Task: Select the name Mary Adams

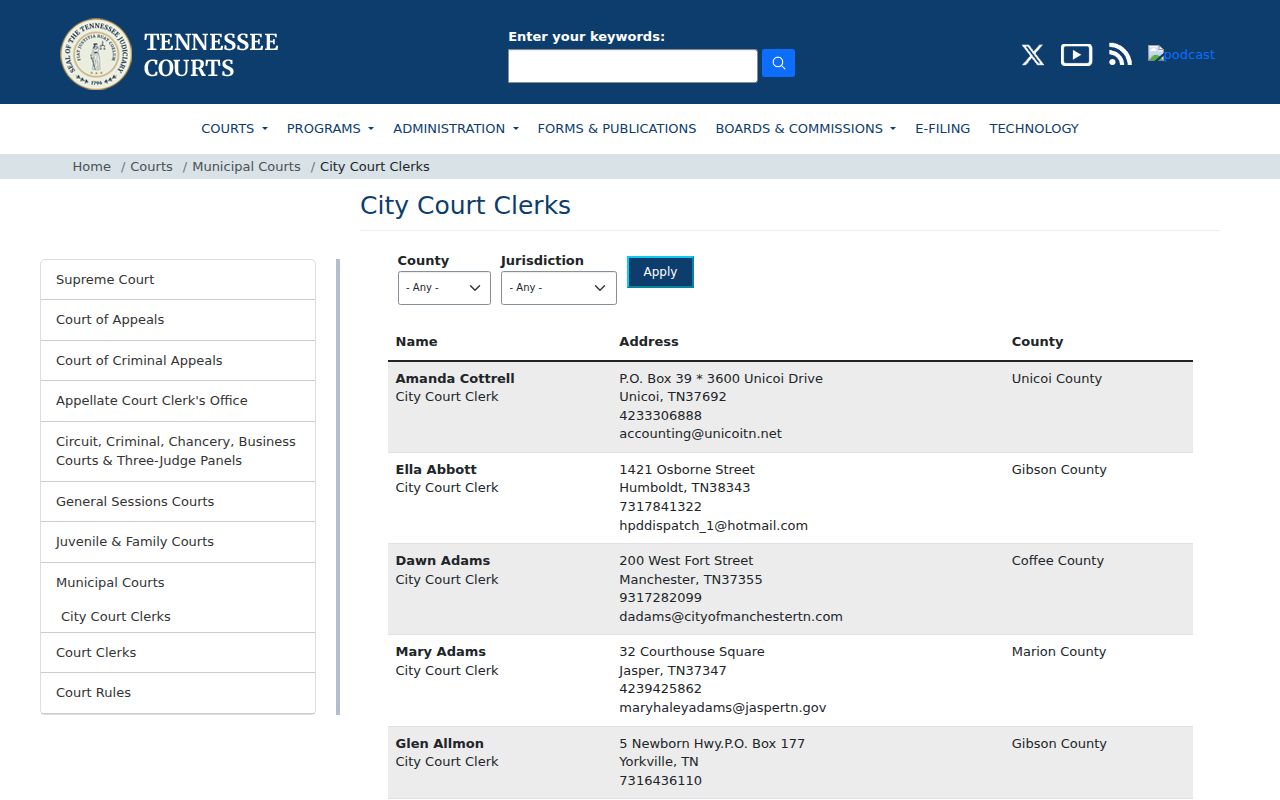Action: 441,652
